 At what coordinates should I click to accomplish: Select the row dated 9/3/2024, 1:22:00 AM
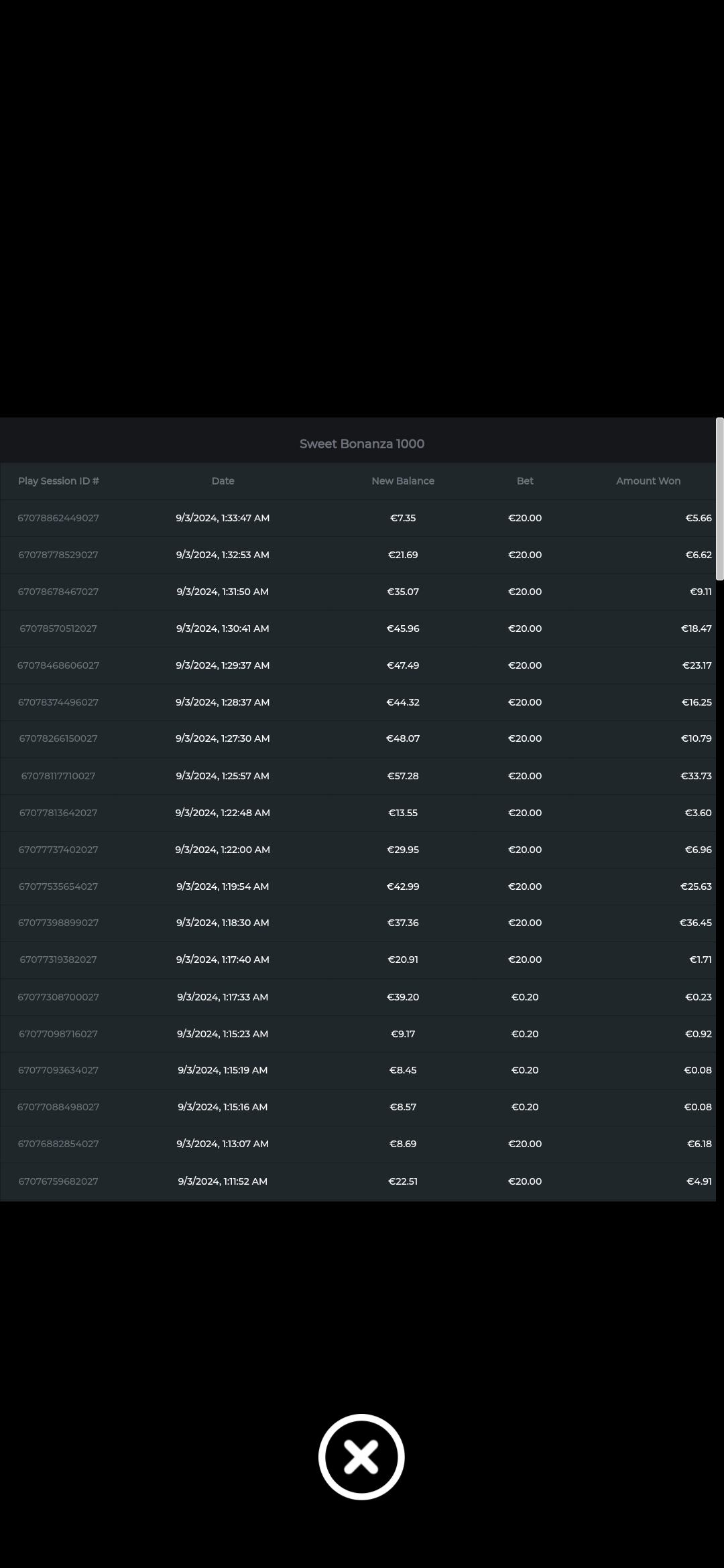tap(223, 850)
